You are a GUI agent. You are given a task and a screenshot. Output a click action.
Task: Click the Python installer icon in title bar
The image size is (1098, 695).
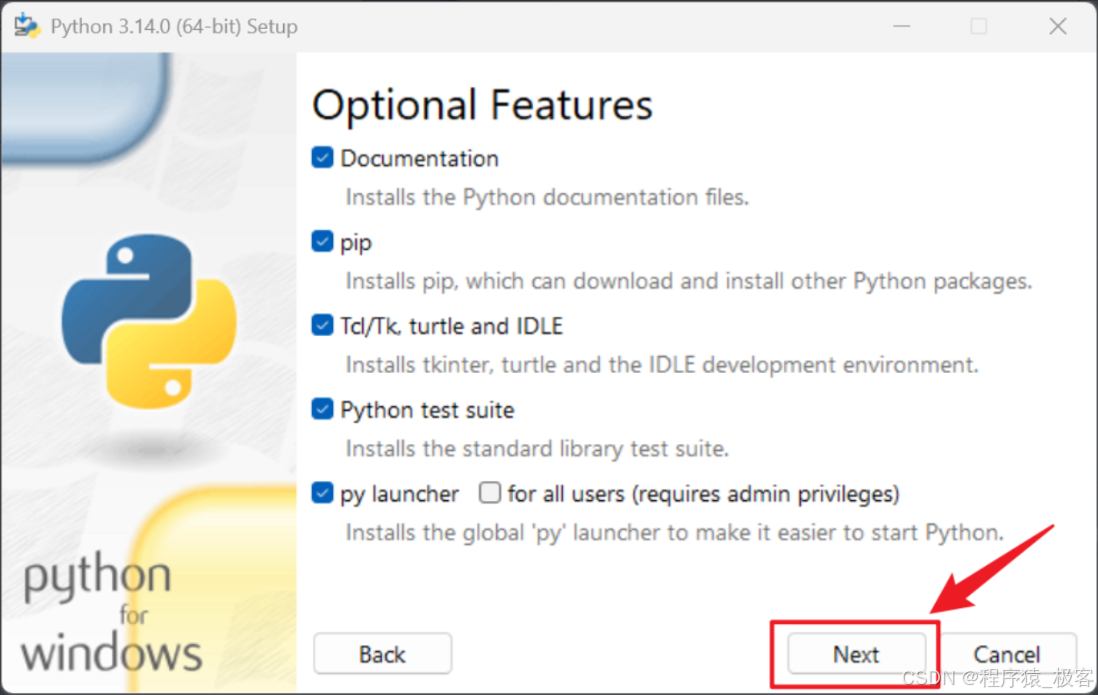[x=27, y=26]
